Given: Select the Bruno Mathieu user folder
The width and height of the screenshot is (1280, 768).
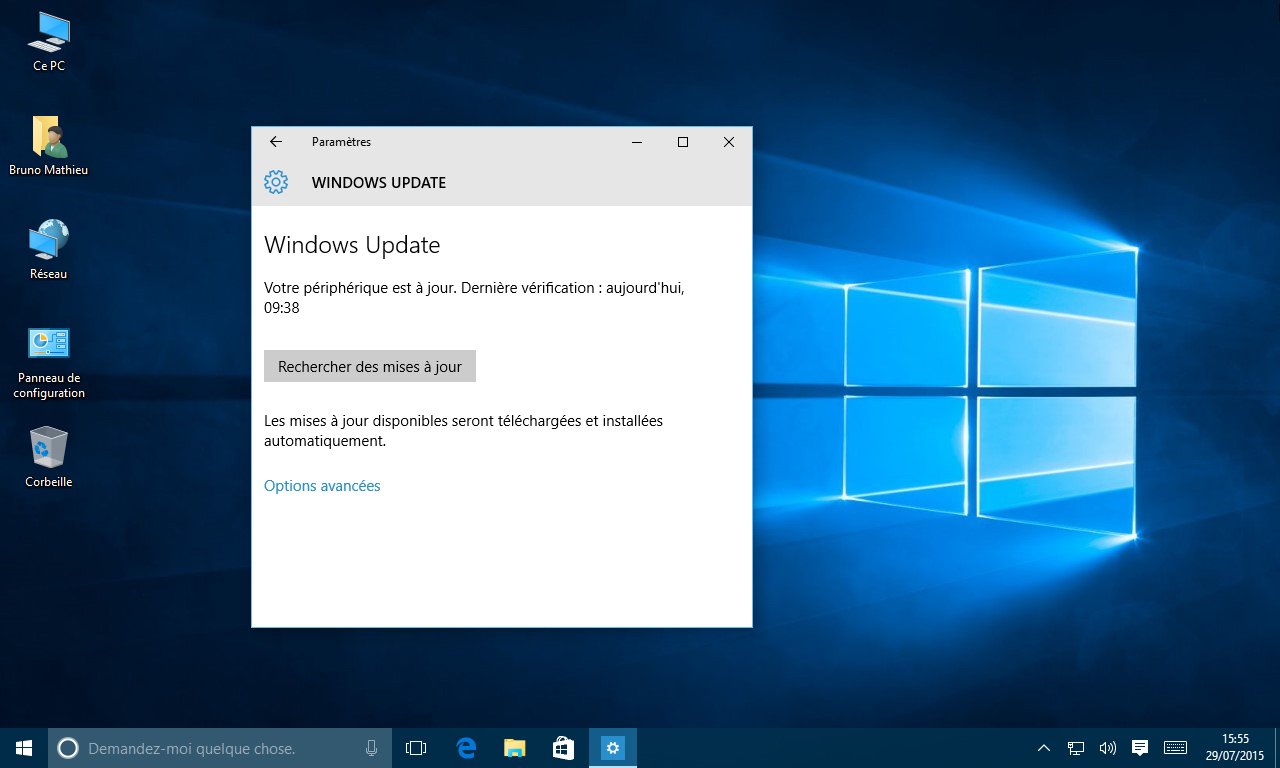Looking at the screenshot, I should coord(48,138).
